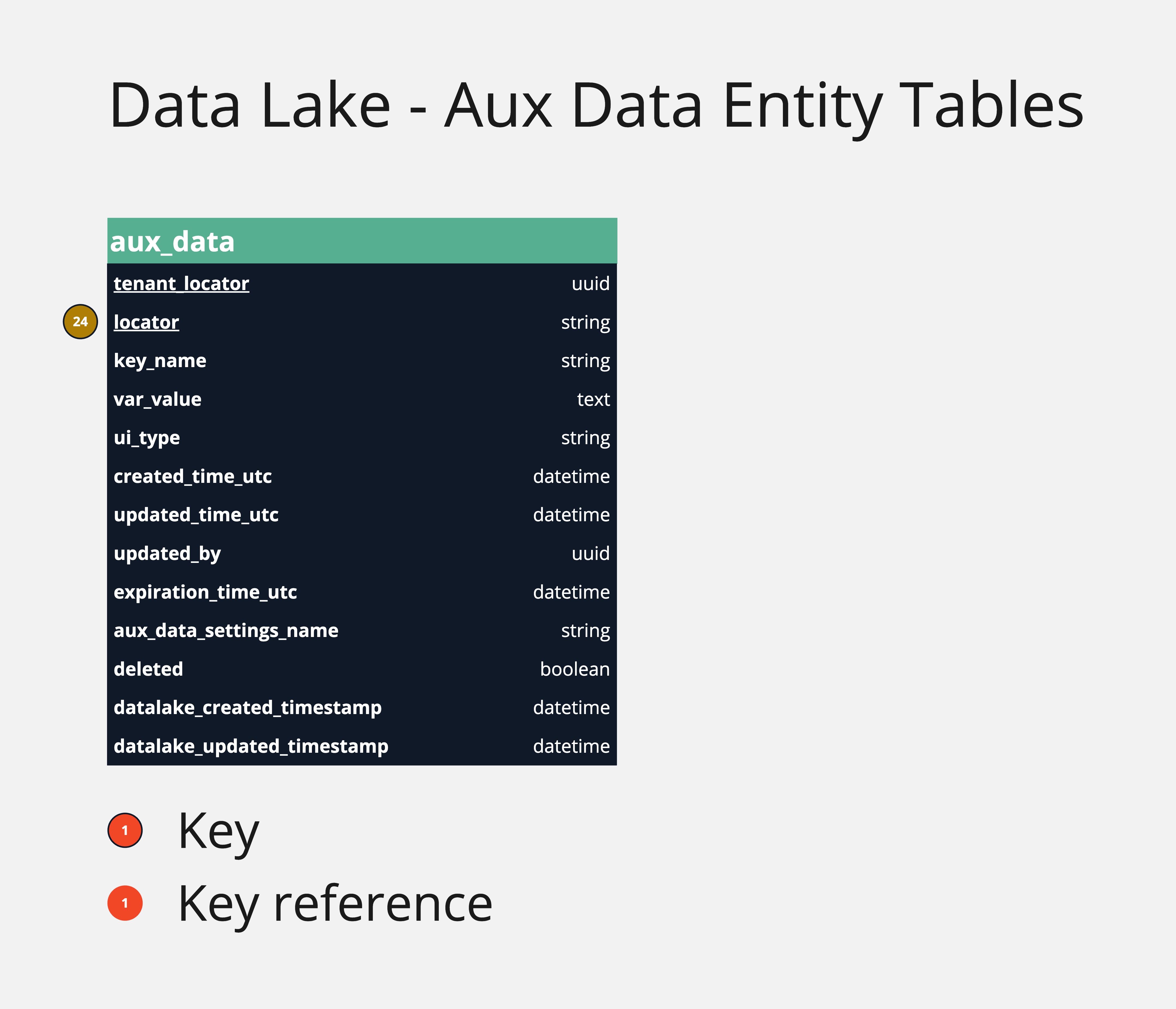Click the Data Lake page title
The image size is (1176, 1009).
(596, 106)
